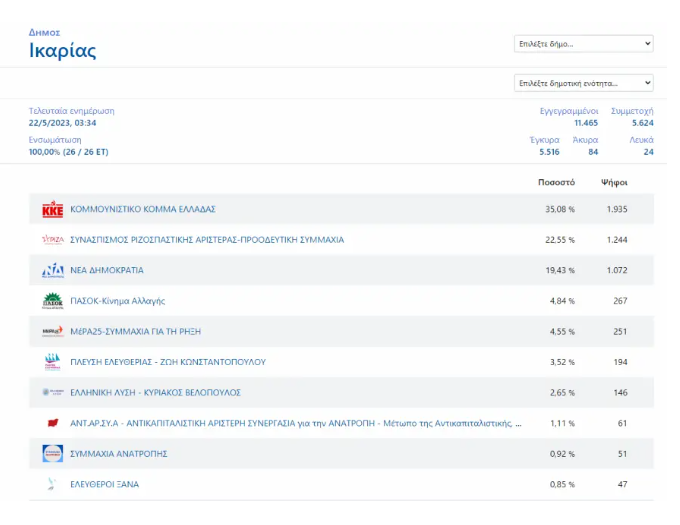Open ΚΟΜΜΟΥΝΙΣΤΙΚΟ ΚΟΜΜΑ ΕΛΛΑΔΑΣ link
This screenshot has width=680, height=525.
coord(143,209)
